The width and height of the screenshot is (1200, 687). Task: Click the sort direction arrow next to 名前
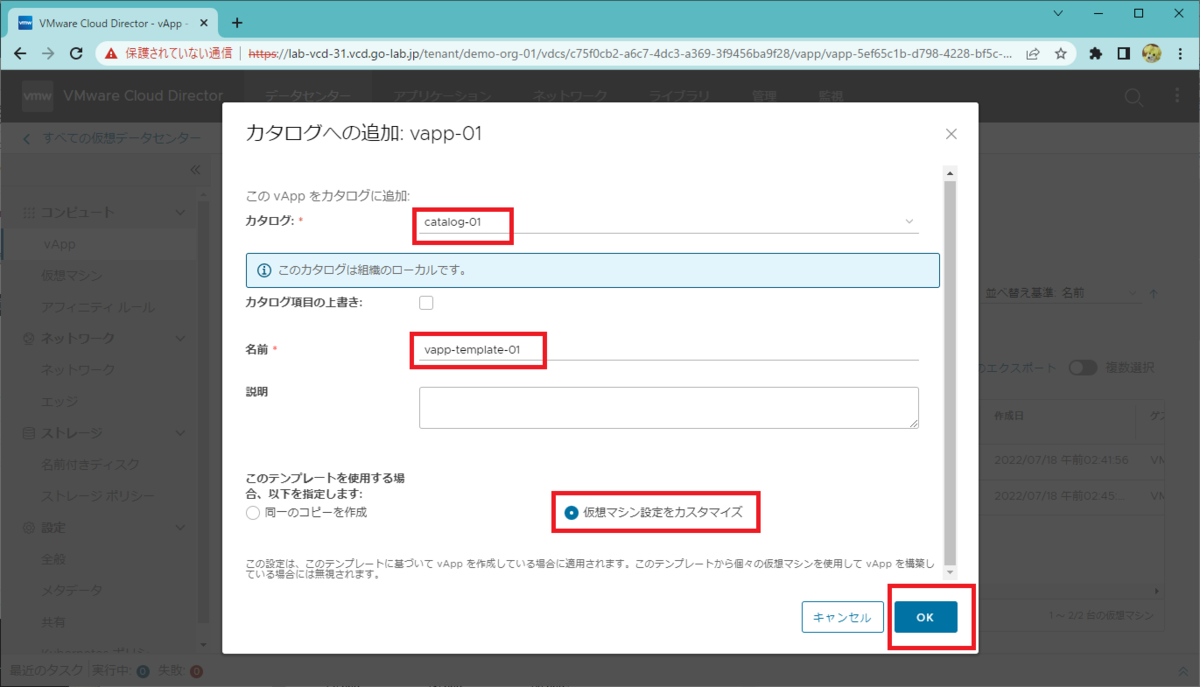[1153, 293]
